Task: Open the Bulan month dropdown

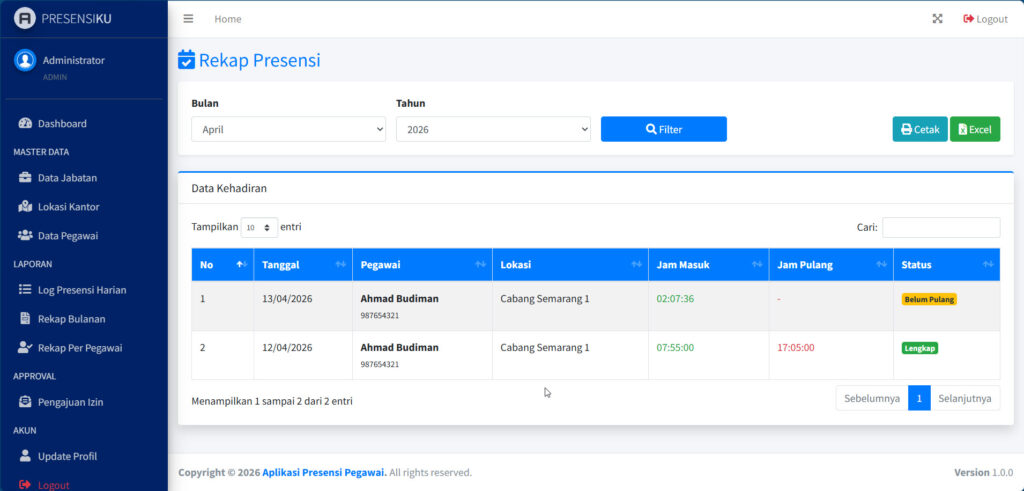Action: 288,129
